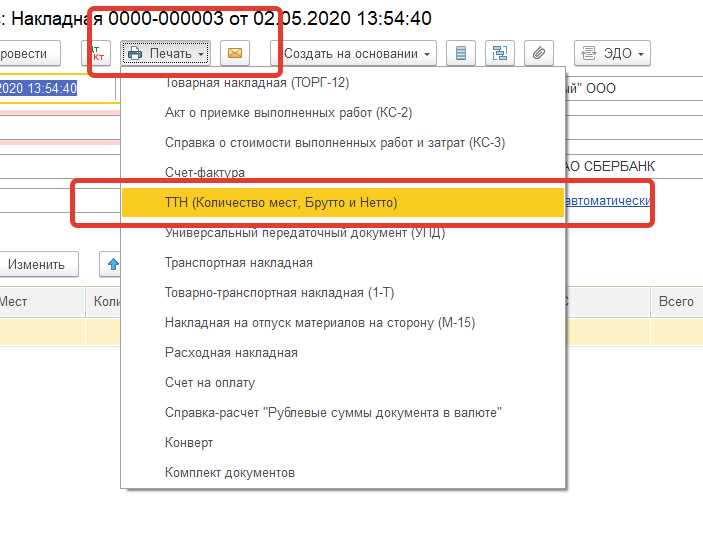
Task: Open the Печать dropdown button
Action: click(165, 53)
